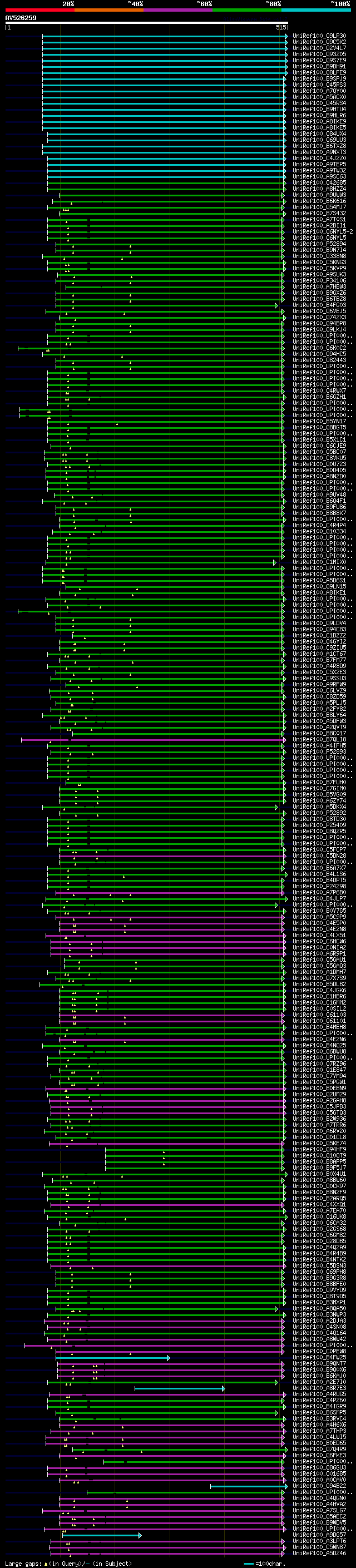This screenshot has height=1568, width=356.
Task: Select hit label UniRef100_A5C9P9
Action: [319, 917]
